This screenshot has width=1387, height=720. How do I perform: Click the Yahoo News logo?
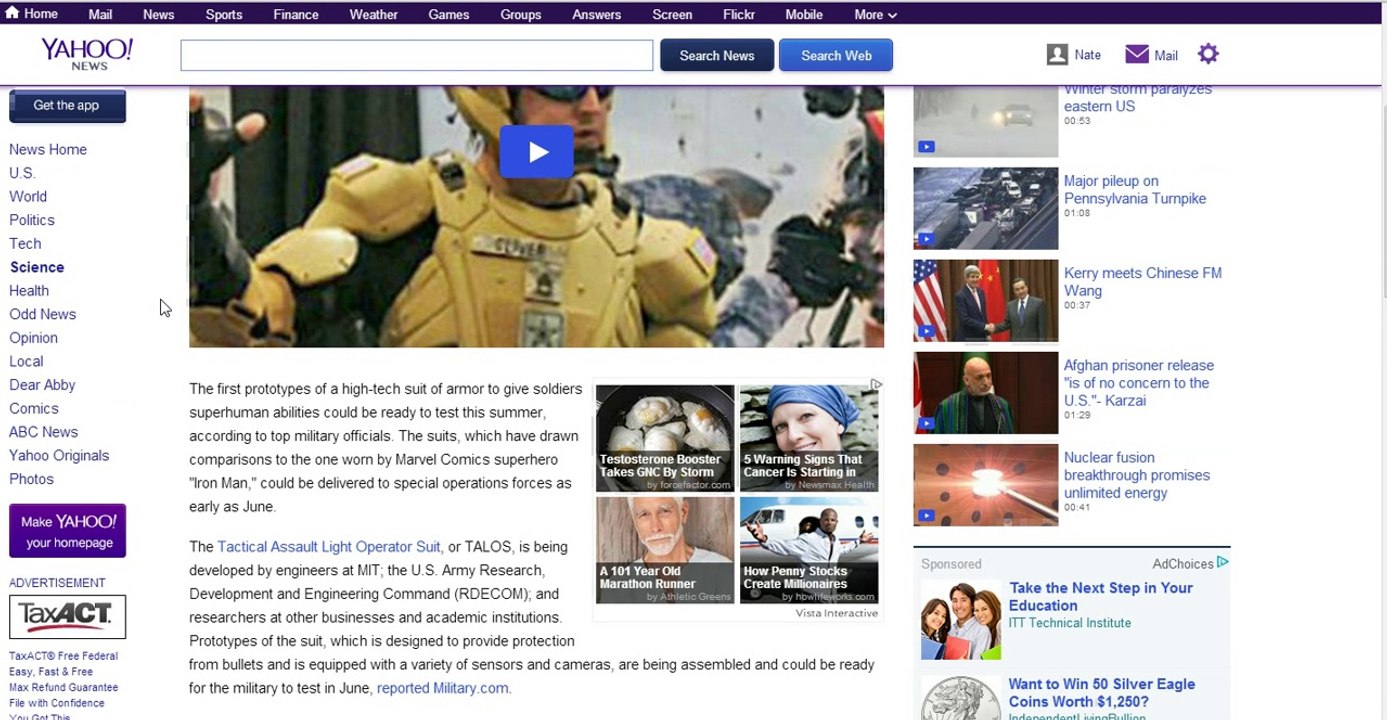click(x=87, y=54)
